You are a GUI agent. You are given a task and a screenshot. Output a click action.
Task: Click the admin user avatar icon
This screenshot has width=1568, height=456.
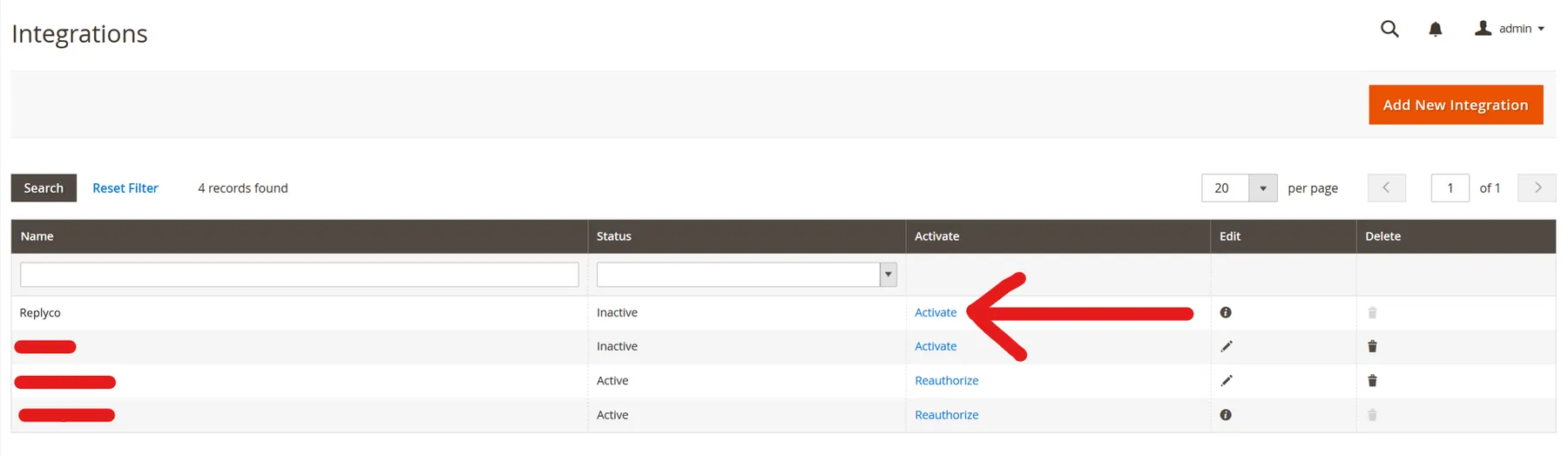pos(1483,28)
